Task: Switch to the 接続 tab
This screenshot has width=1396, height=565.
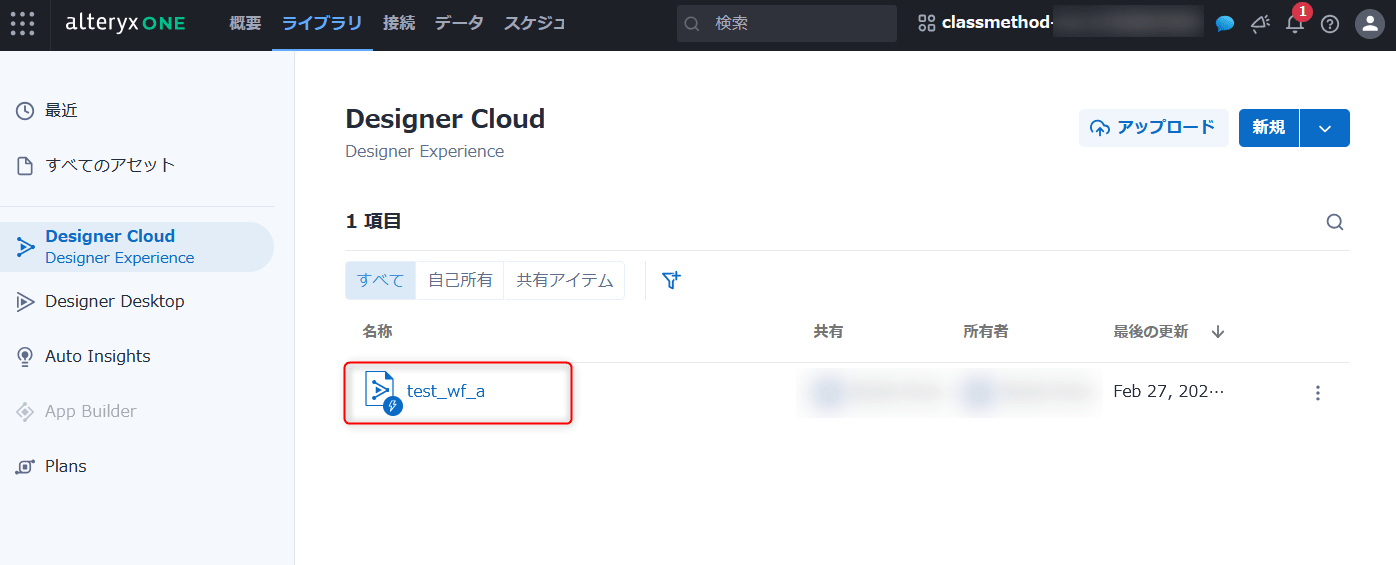Action: point(399,23)
